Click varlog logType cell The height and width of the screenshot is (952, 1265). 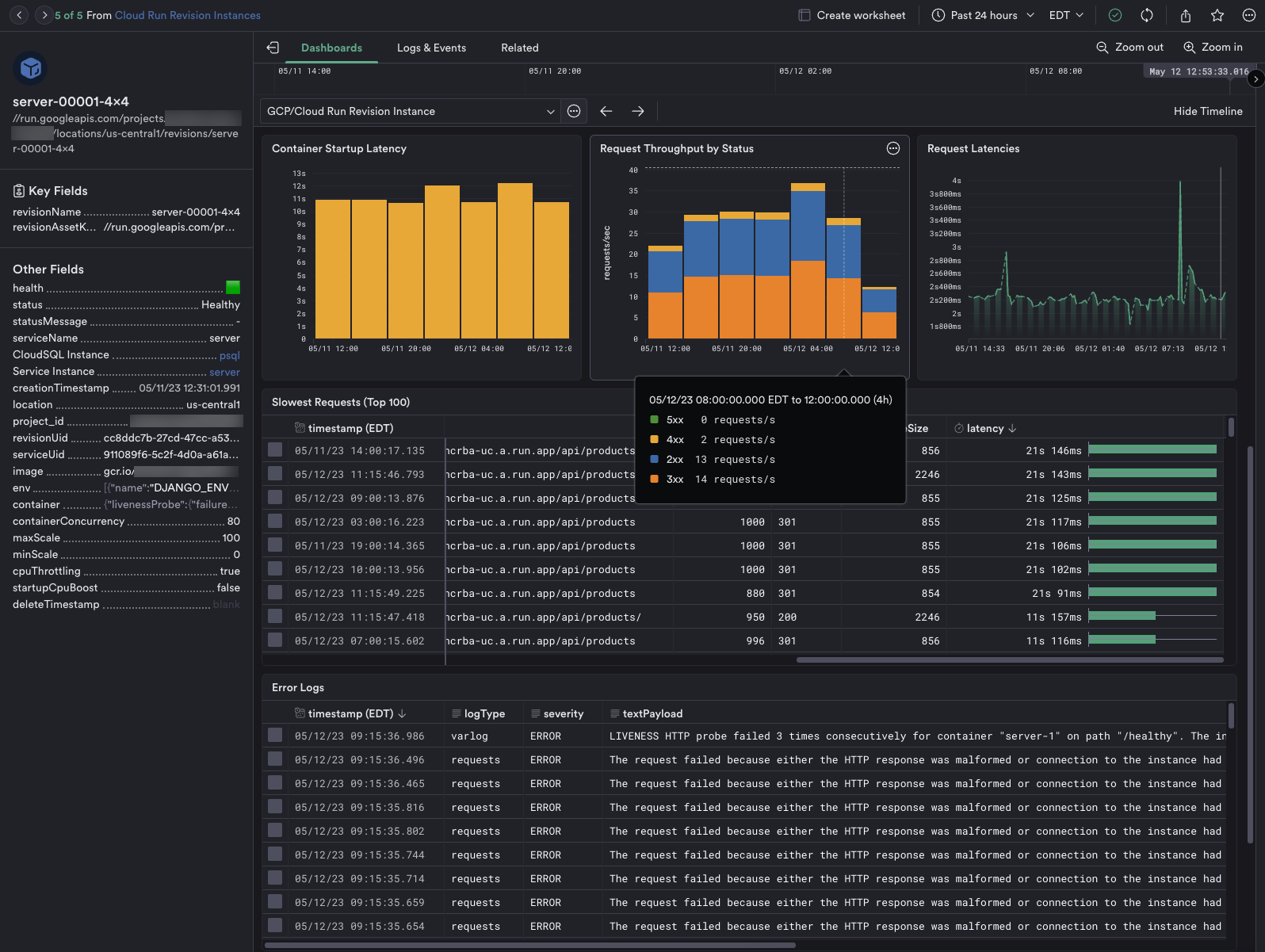(469, 736)
